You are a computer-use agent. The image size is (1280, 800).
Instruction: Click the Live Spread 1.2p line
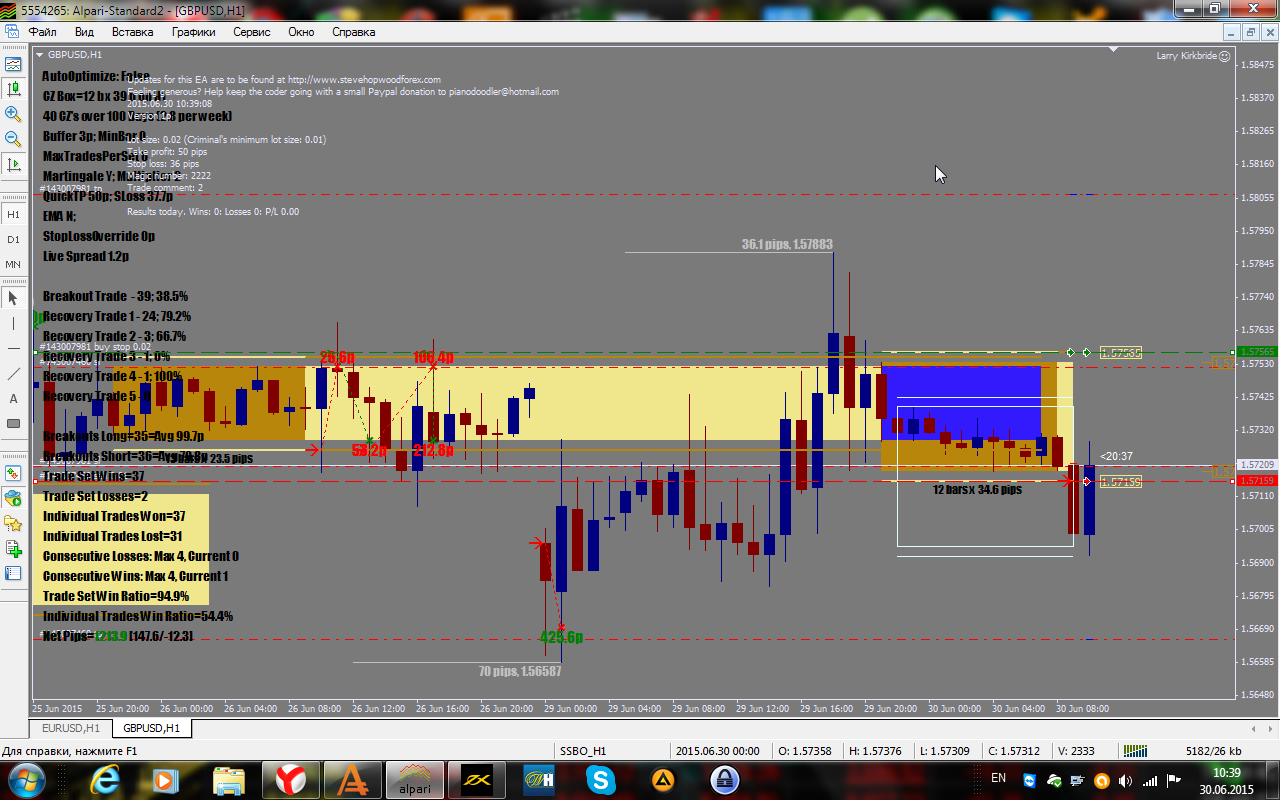click(x=86, y=256)
